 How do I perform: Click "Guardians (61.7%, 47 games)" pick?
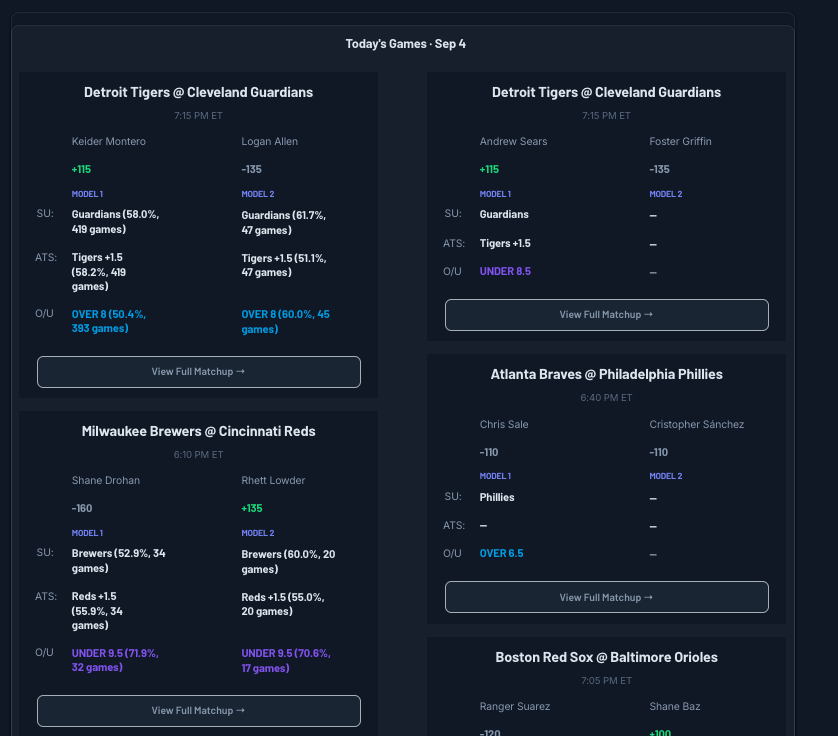(283, 223)
